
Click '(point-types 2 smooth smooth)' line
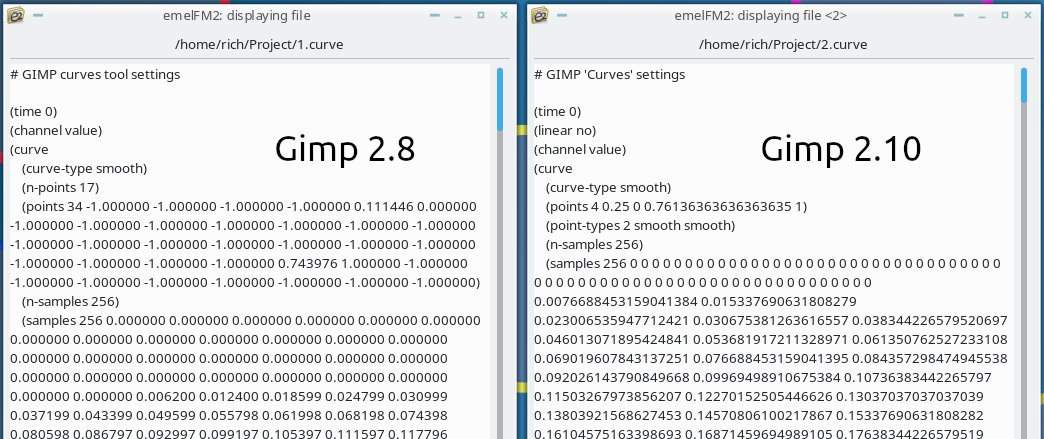pyautogui.click(x=640, y=225)
